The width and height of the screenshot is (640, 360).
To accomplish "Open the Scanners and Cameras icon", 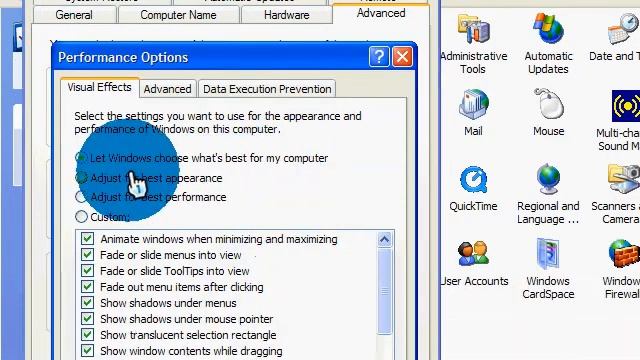I will (623, 179).
